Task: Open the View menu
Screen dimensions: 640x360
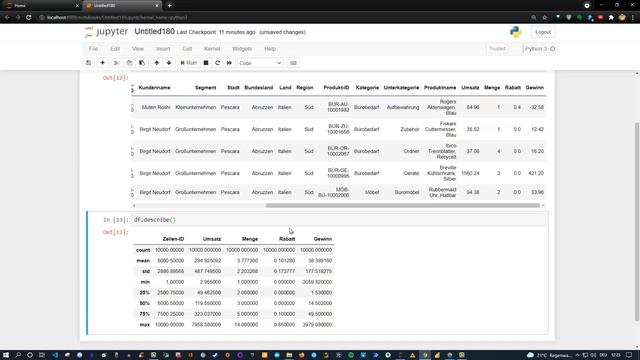Action: (x=138, y=49)
